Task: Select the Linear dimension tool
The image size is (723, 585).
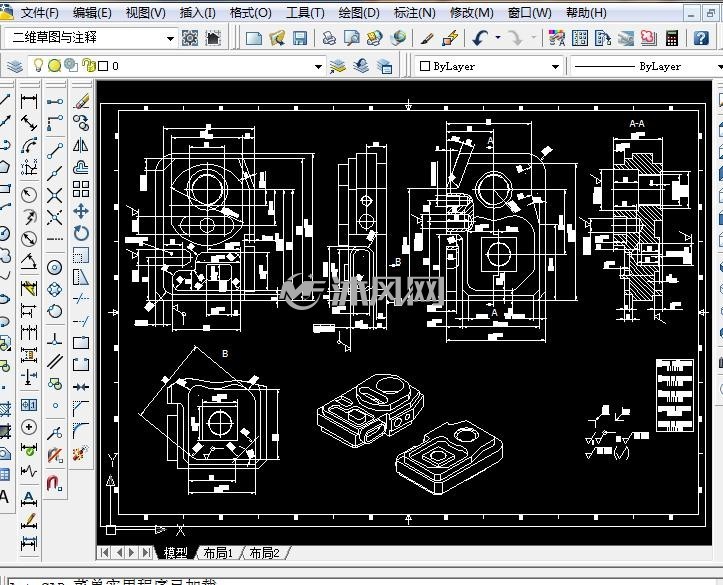Action: [29, 101]
